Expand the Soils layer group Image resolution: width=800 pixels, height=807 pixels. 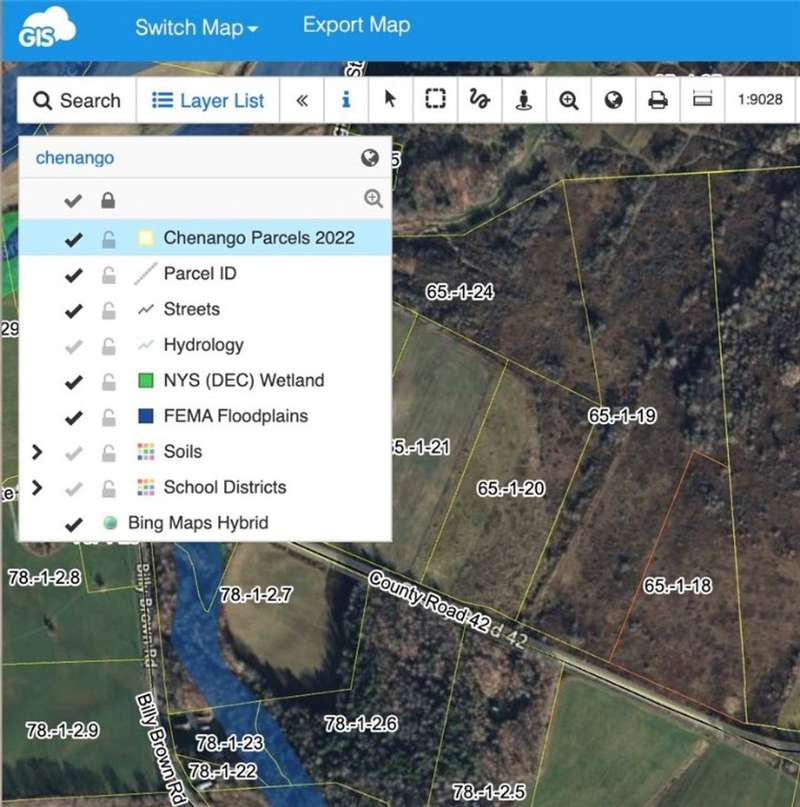[37, 452]
